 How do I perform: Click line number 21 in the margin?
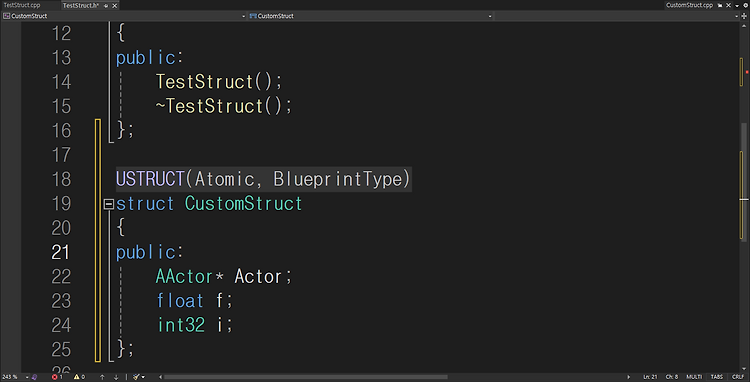click(x=61, y=252)
